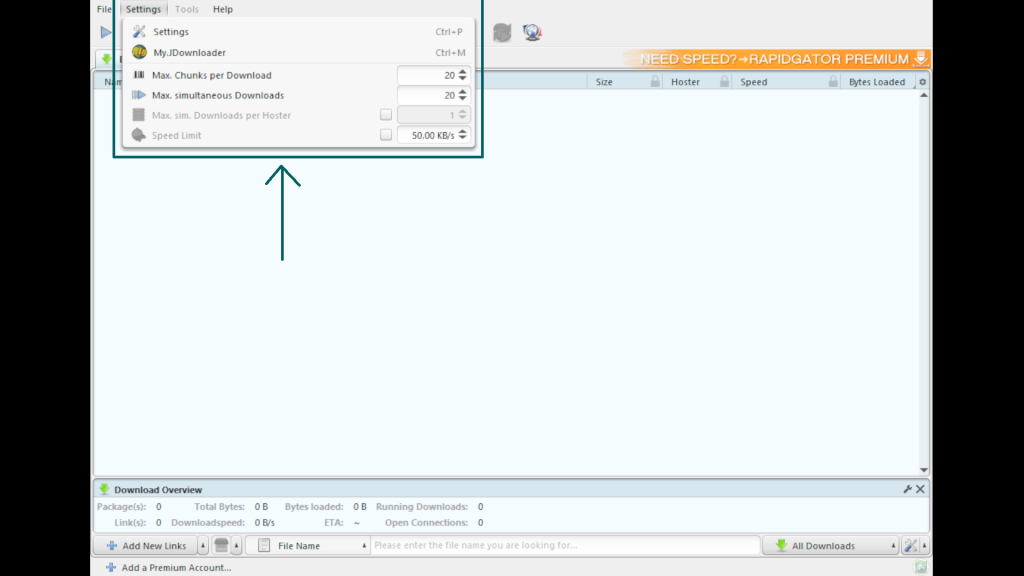Select My.JDownloader from the Settings menu

tap(189, 53)
